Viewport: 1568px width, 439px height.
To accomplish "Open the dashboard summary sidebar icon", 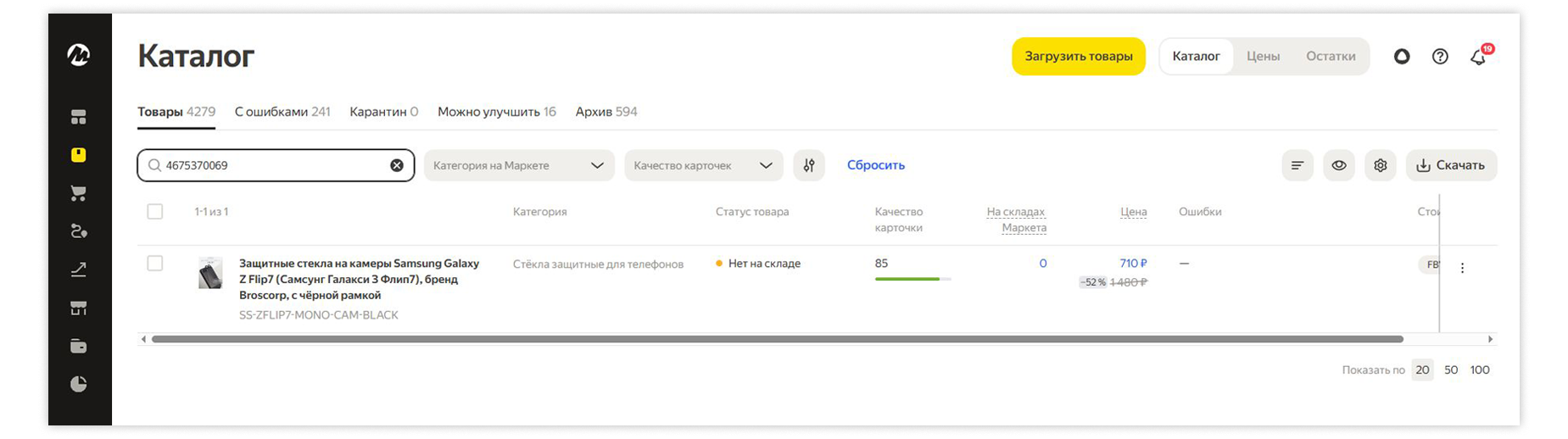I will pos(79,117).
